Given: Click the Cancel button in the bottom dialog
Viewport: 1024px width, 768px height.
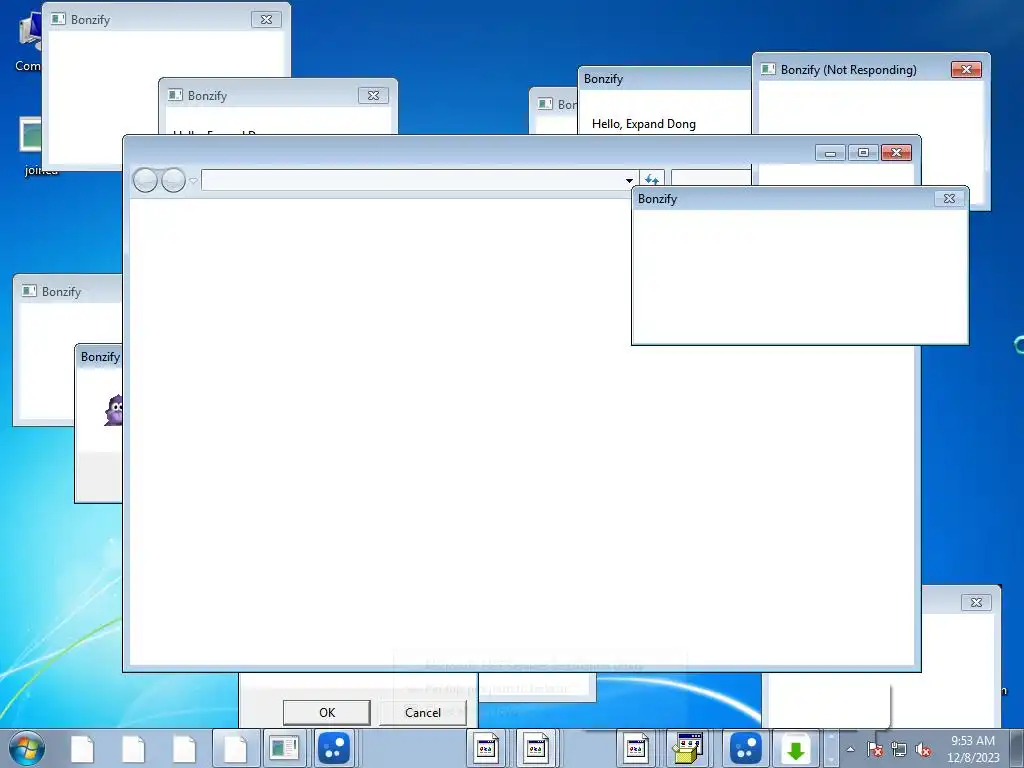Looking at the screenshot, I should 423,712.
